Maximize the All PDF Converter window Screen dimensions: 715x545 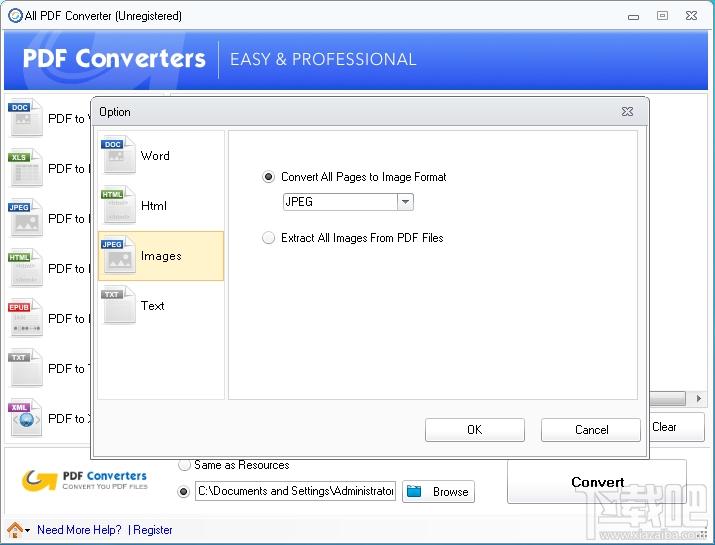tap(662, 16)
